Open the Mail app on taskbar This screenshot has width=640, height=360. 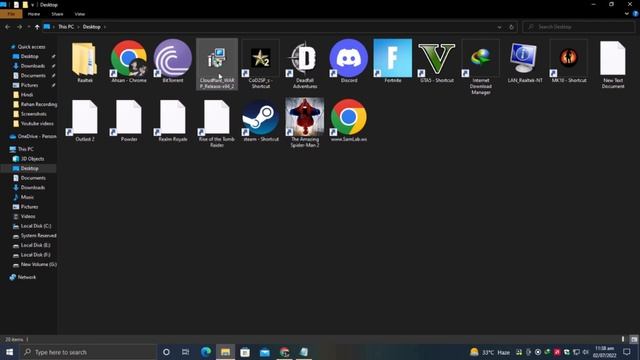tap(264, 352)
